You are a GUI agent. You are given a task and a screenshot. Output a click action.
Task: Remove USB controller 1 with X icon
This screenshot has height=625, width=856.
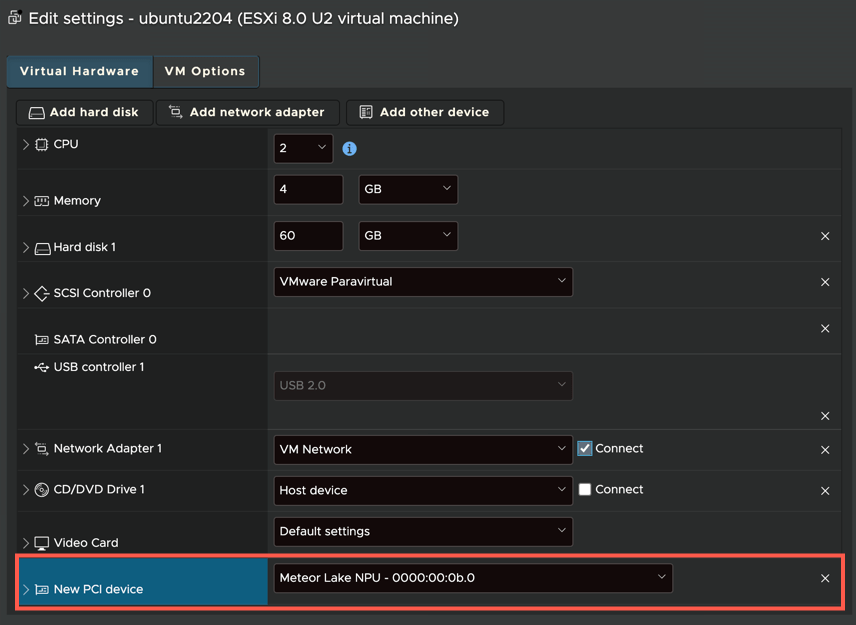point(825,415)
